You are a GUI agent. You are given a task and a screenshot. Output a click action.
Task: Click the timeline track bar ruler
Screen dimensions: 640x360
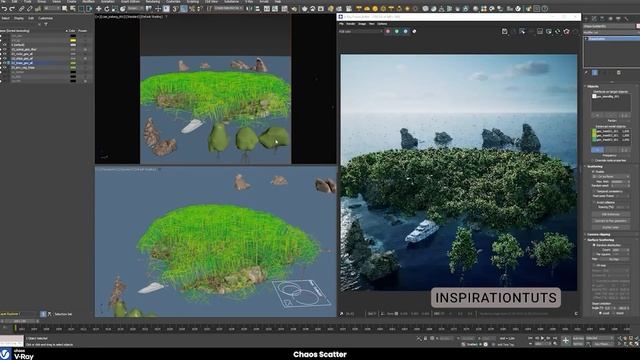(322, 329)
